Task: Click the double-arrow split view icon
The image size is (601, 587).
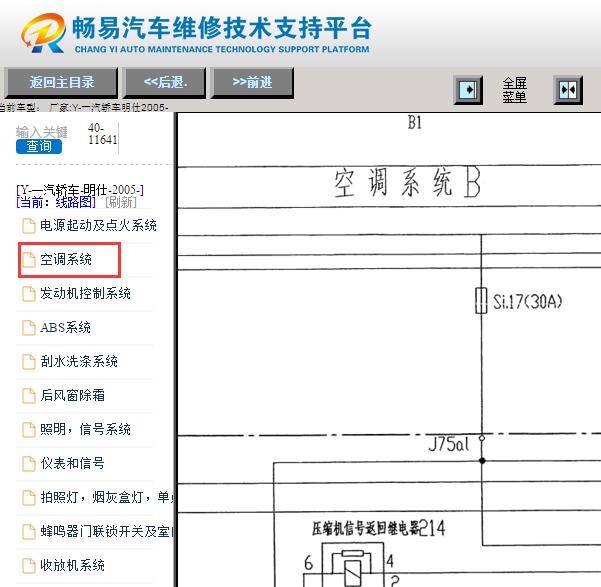Action: point(568,90)
